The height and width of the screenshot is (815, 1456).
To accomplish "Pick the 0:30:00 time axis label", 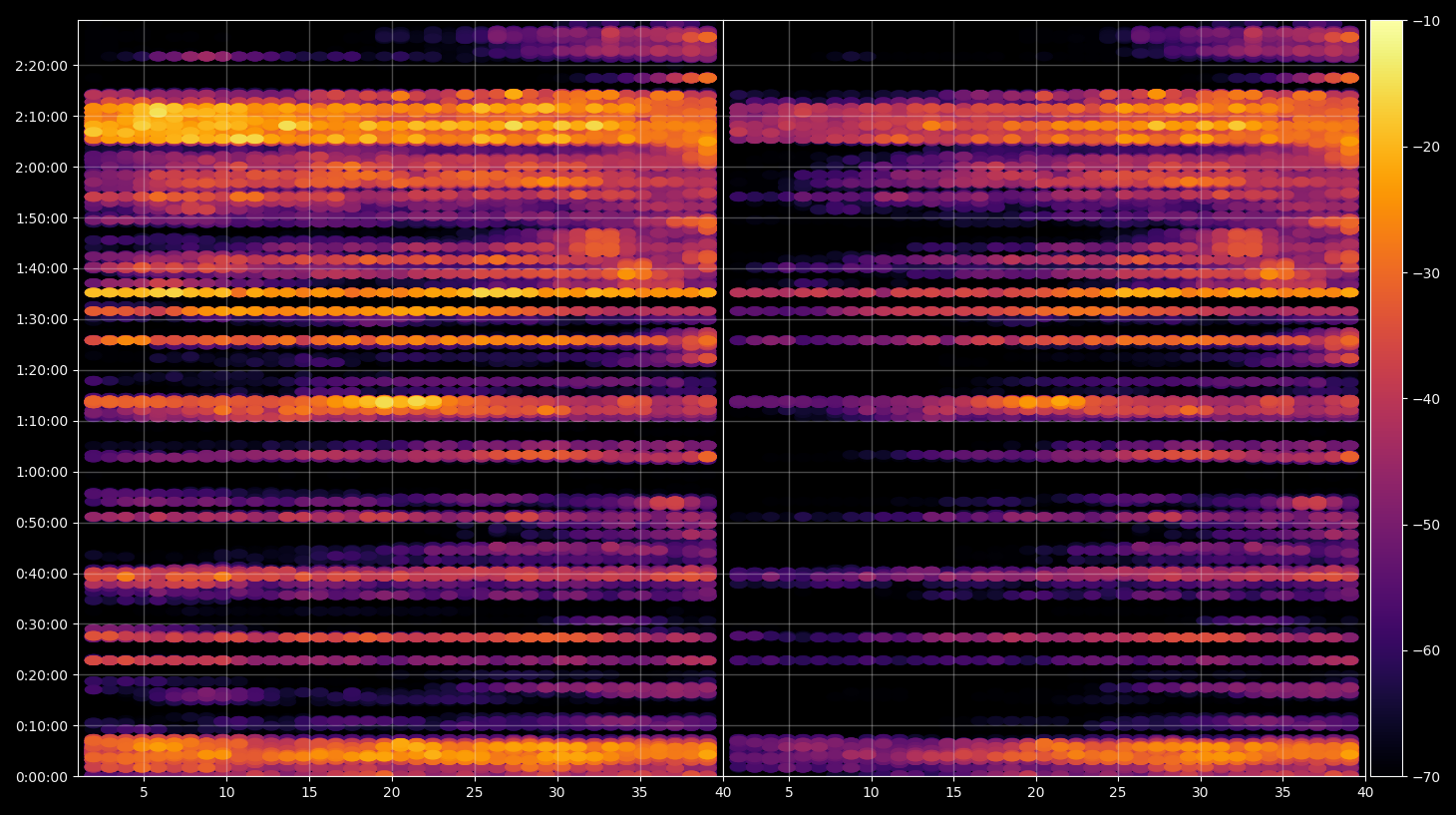I will point(42,624).
